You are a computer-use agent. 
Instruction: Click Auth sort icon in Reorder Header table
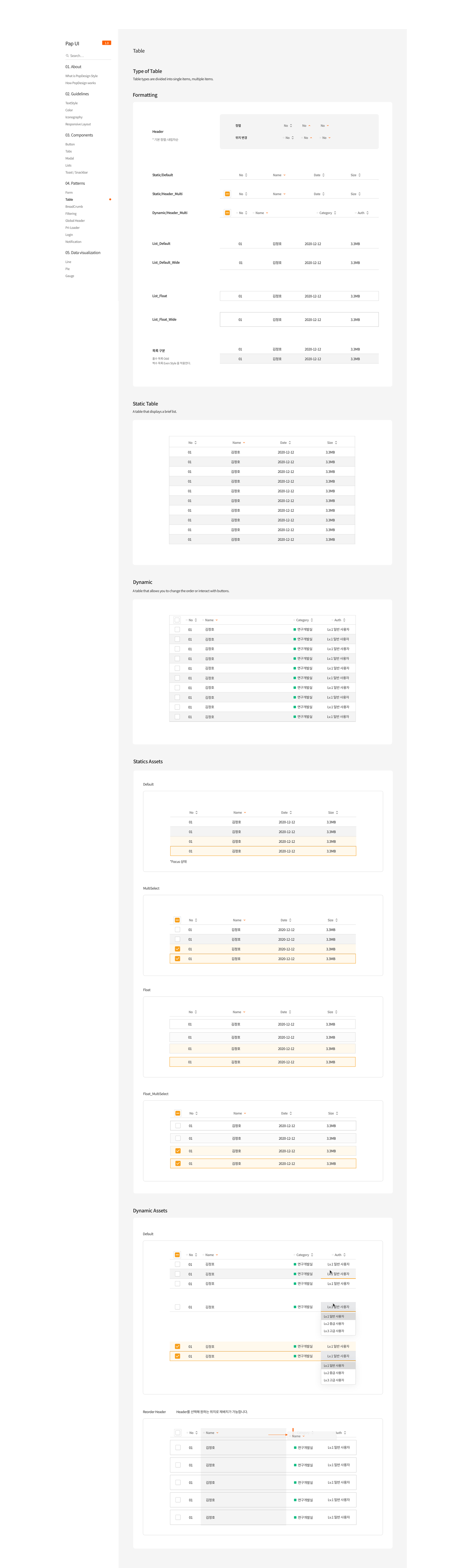(345, 1432)
